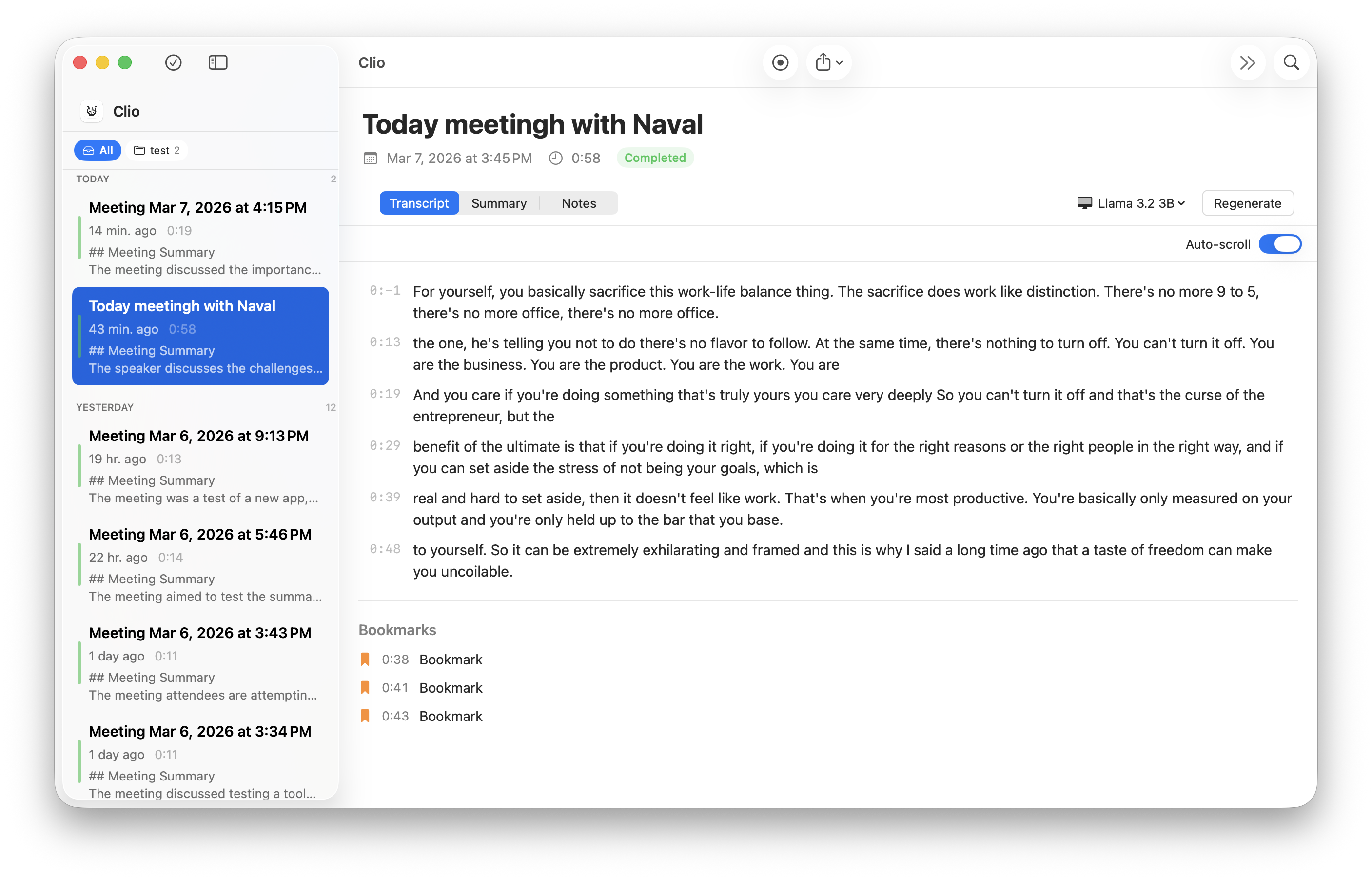This screenshot has height=880, width=1372.
Task: Click the clock icon showing meeting duration
Action: click(555, 158)
